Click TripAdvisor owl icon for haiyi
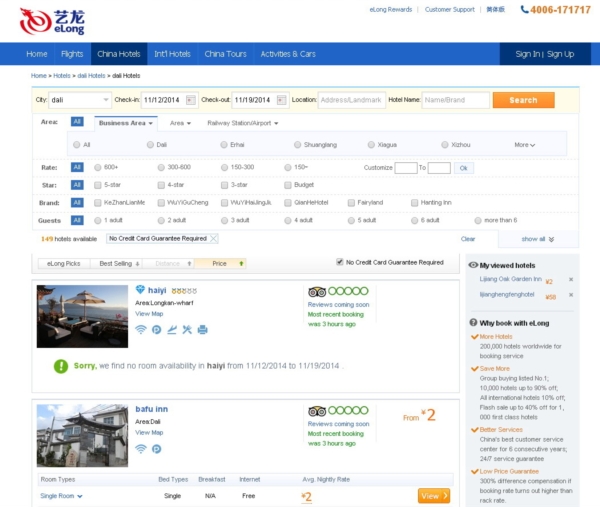Image resolution: width=600 pixels, height=507 pixels. coord(317,292)
